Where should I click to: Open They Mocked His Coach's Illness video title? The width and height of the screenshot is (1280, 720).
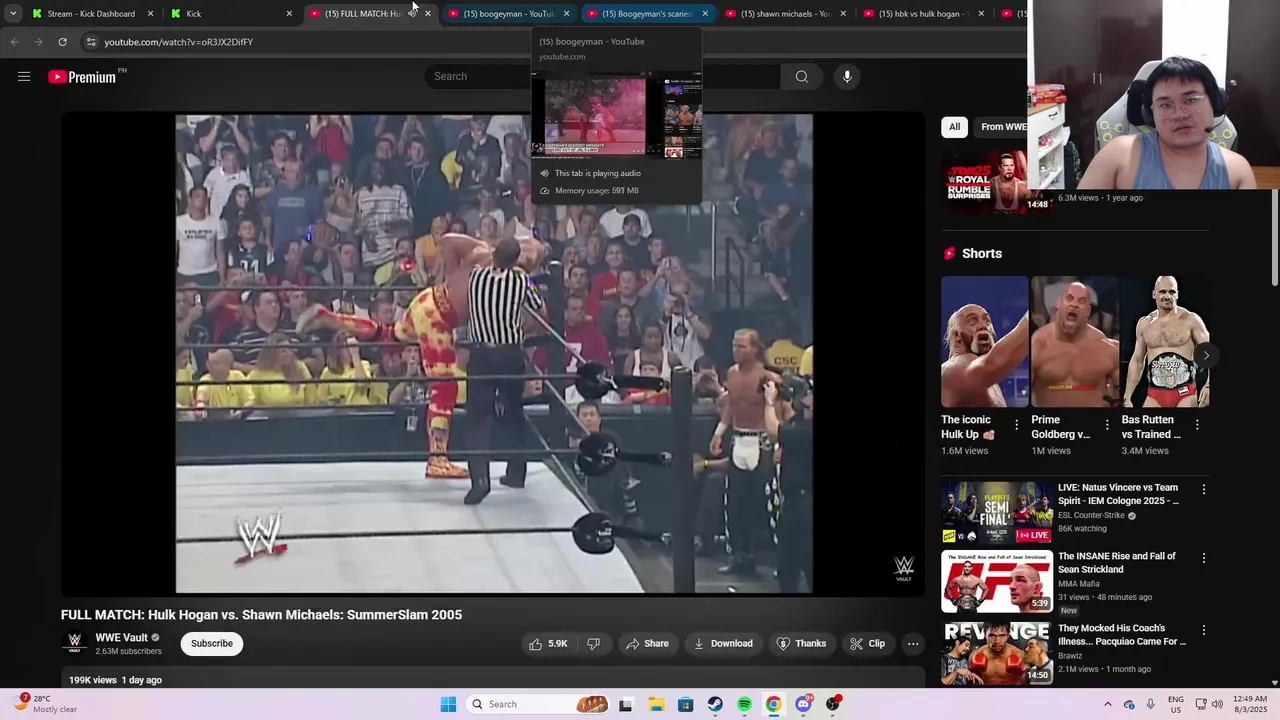1122,635
